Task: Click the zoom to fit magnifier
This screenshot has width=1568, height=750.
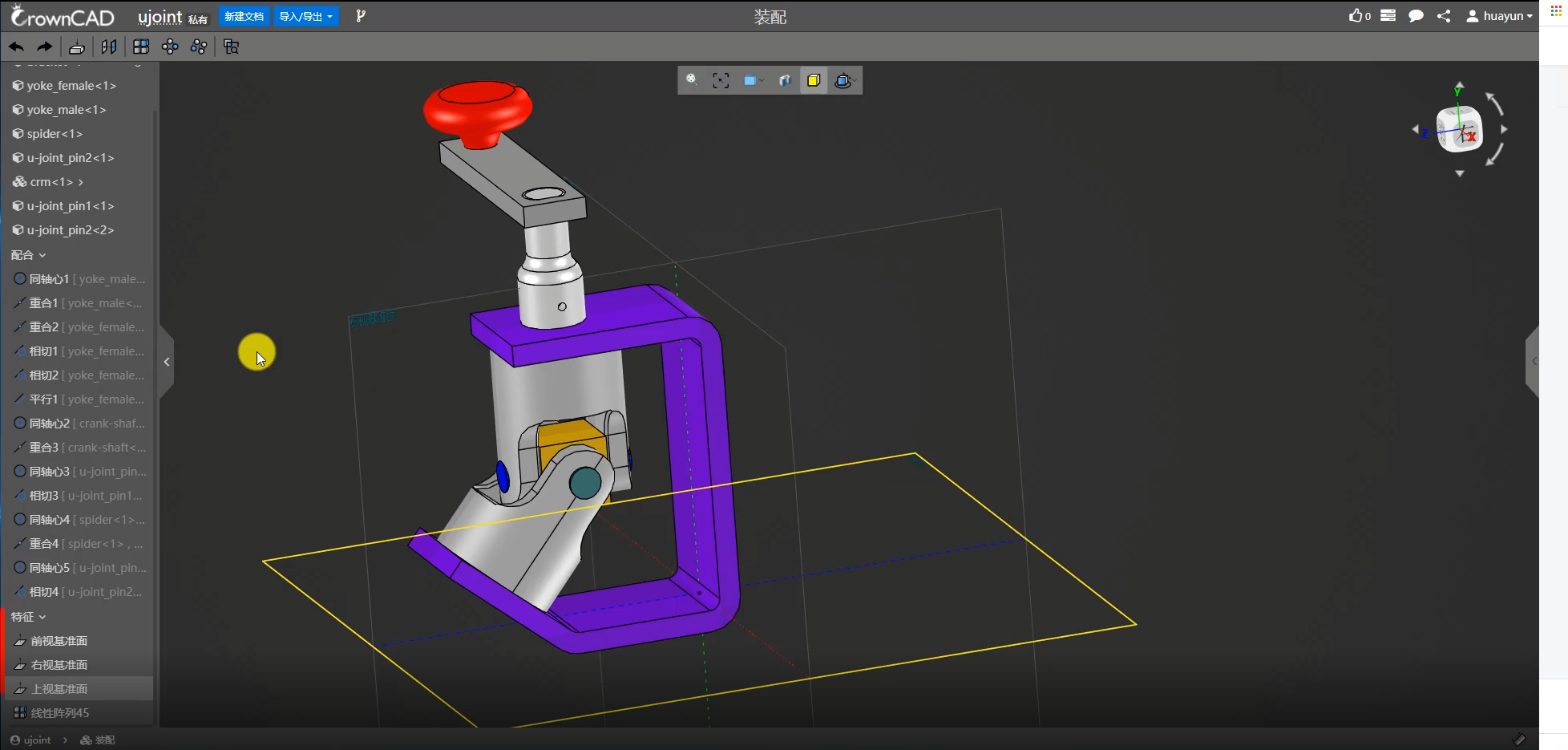Action: pos(692,80)
